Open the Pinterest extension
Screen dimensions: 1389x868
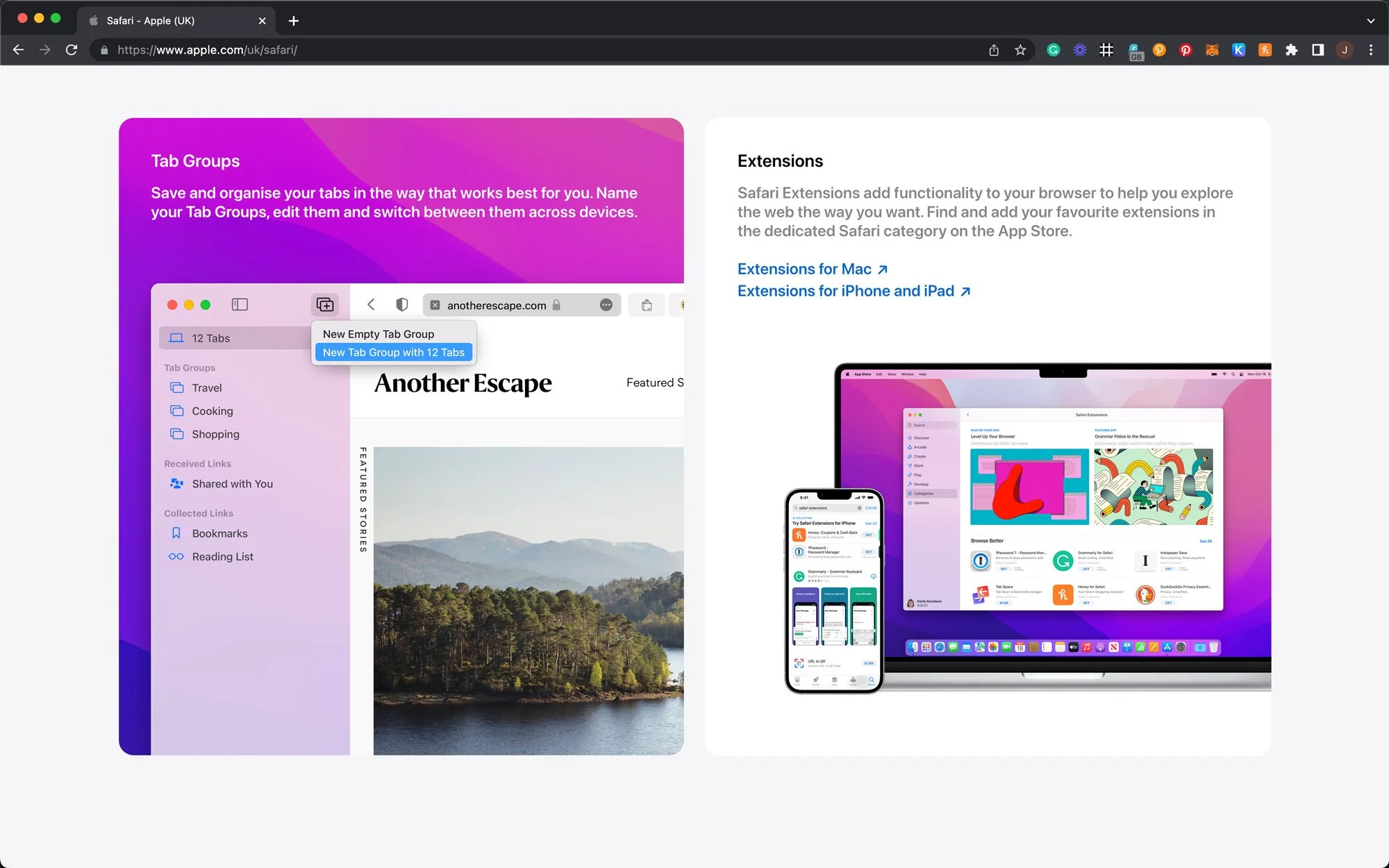point(1186,50)
